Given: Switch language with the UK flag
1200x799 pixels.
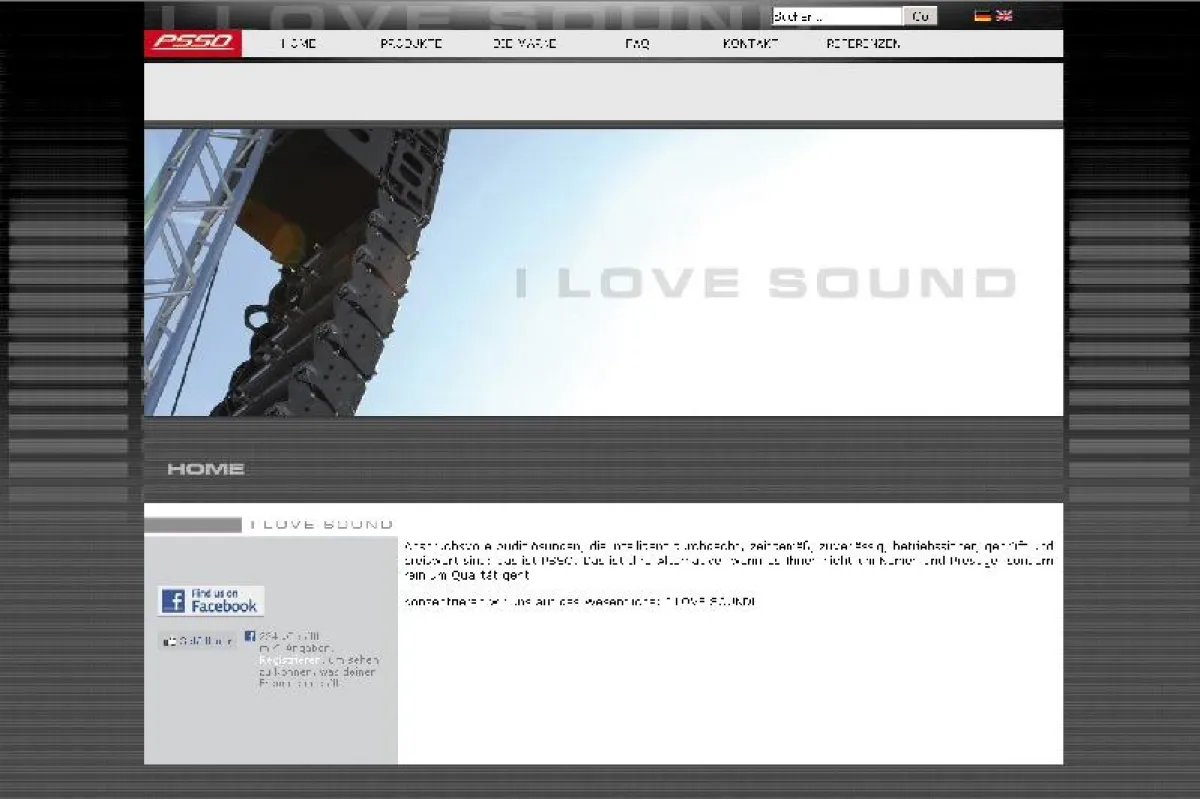Looking at the screenshot, I should pos(1004,16).
